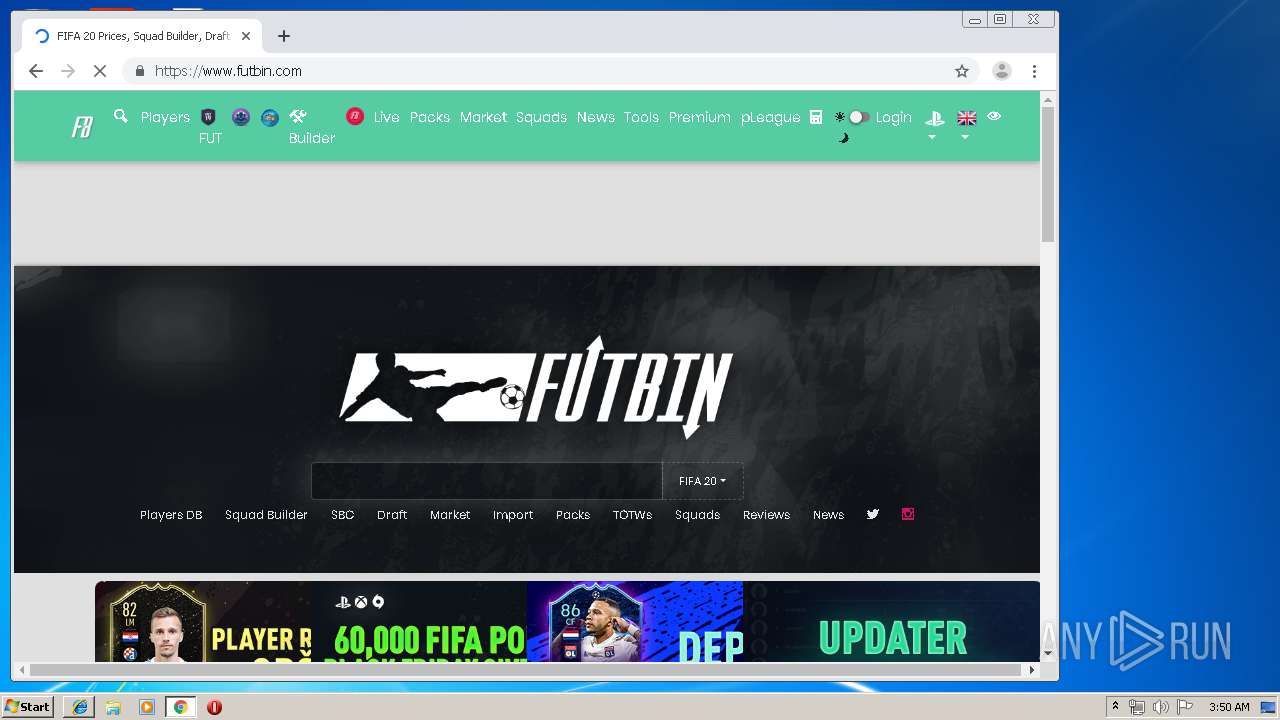Open the FUT shield badge icon
Screen dimensions: 1280x720
pyautogui.click(x=208, y=117)
